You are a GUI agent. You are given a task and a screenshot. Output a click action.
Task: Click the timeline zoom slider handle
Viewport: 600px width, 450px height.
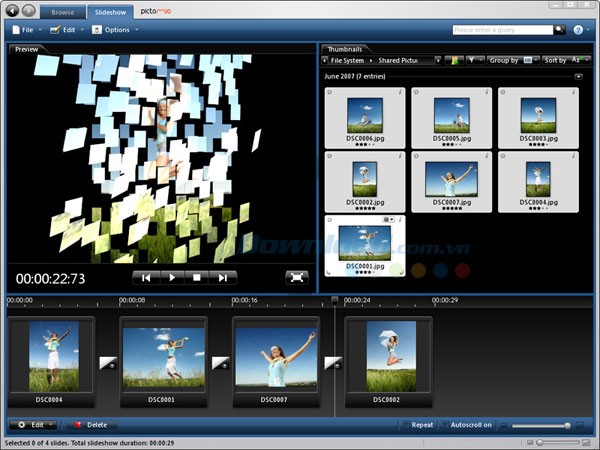click(567, 425)
